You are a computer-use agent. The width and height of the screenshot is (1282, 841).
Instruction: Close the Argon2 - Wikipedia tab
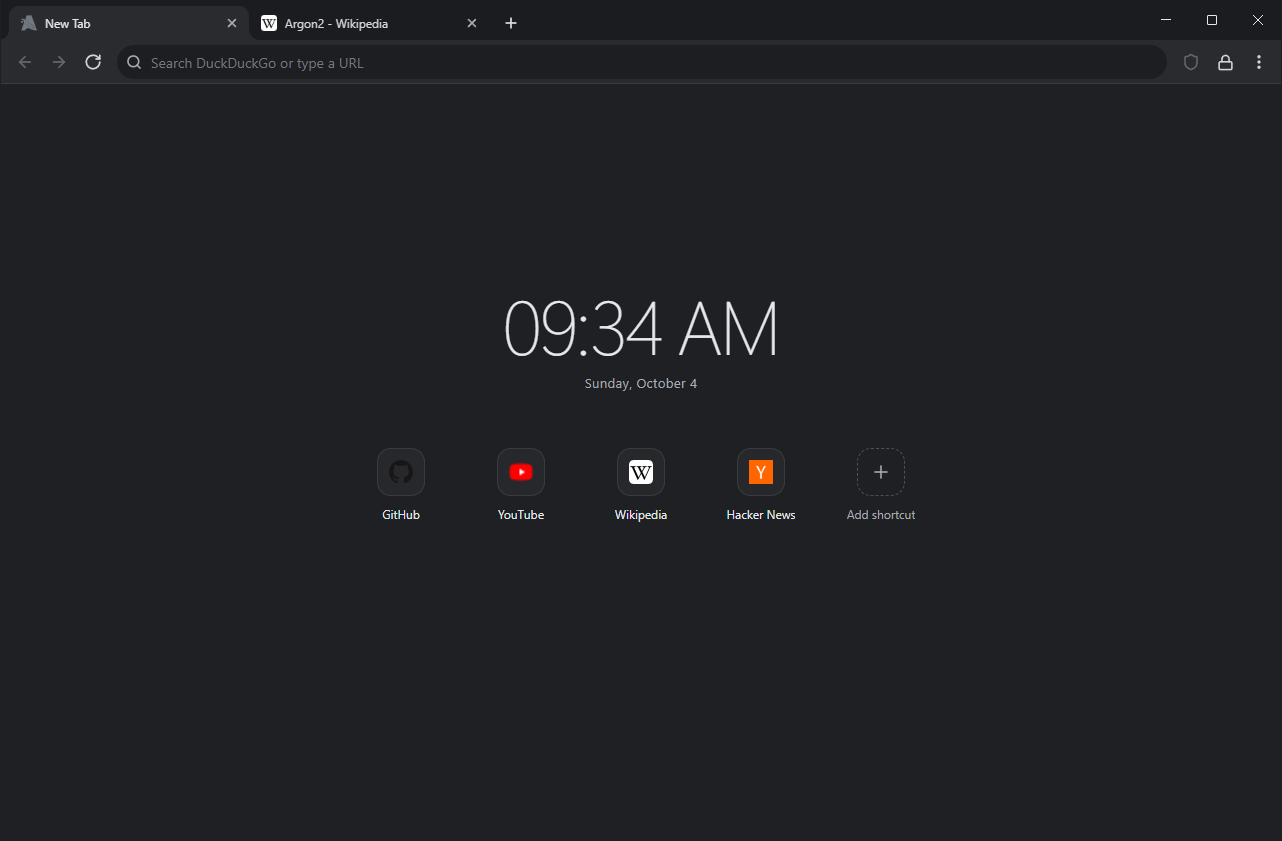(472, 23)
